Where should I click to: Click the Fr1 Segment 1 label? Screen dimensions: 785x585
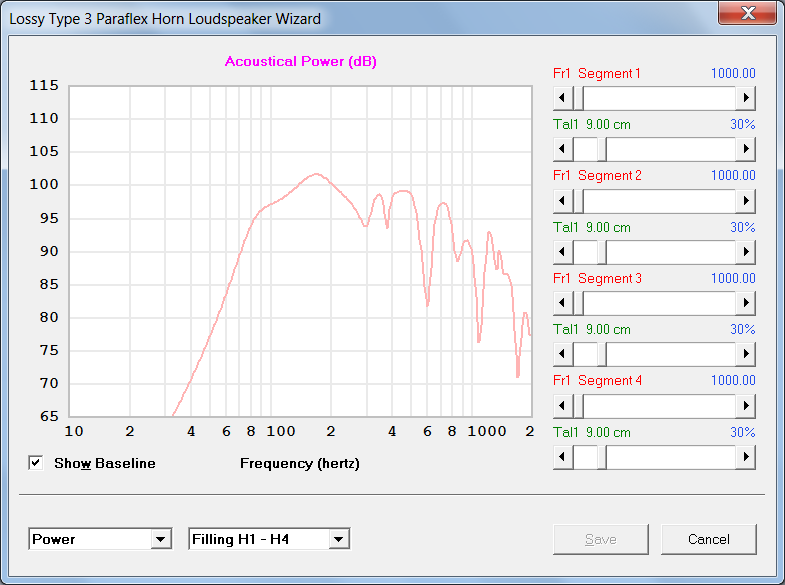pos(597,74)
